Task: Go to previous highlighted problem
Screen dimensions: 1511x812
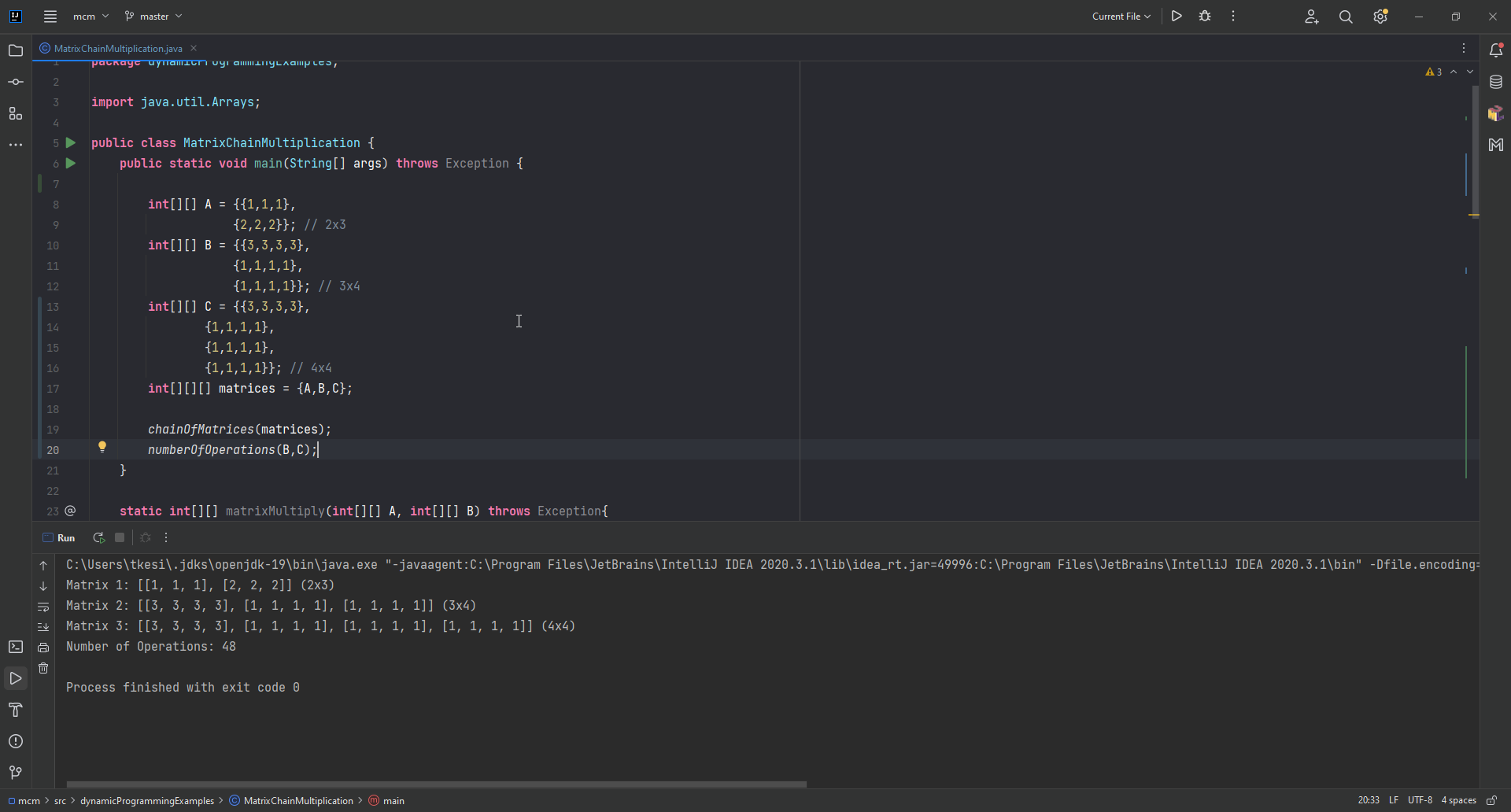Action: (1454, 72)
